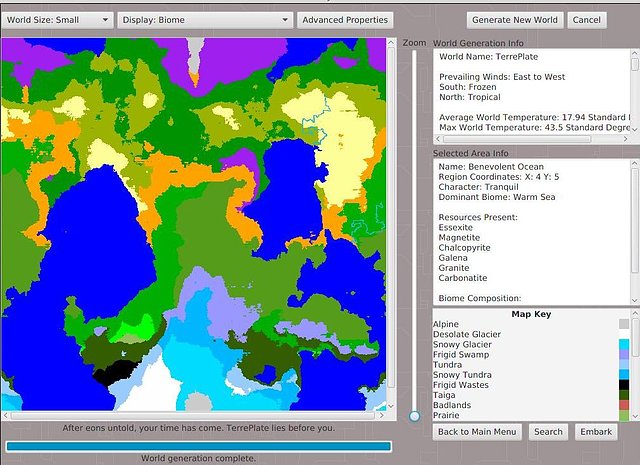This screenshot has width=640, height=465.
Task: Go Back to Main Menu
Action: point(478,432)
